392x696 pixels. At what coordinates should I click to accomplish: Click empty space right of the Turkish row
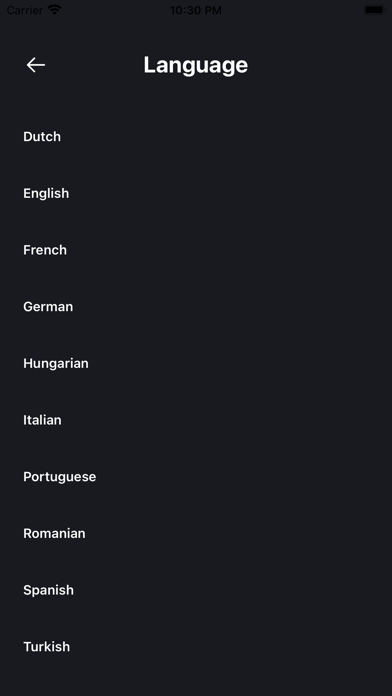click(231, 647)
